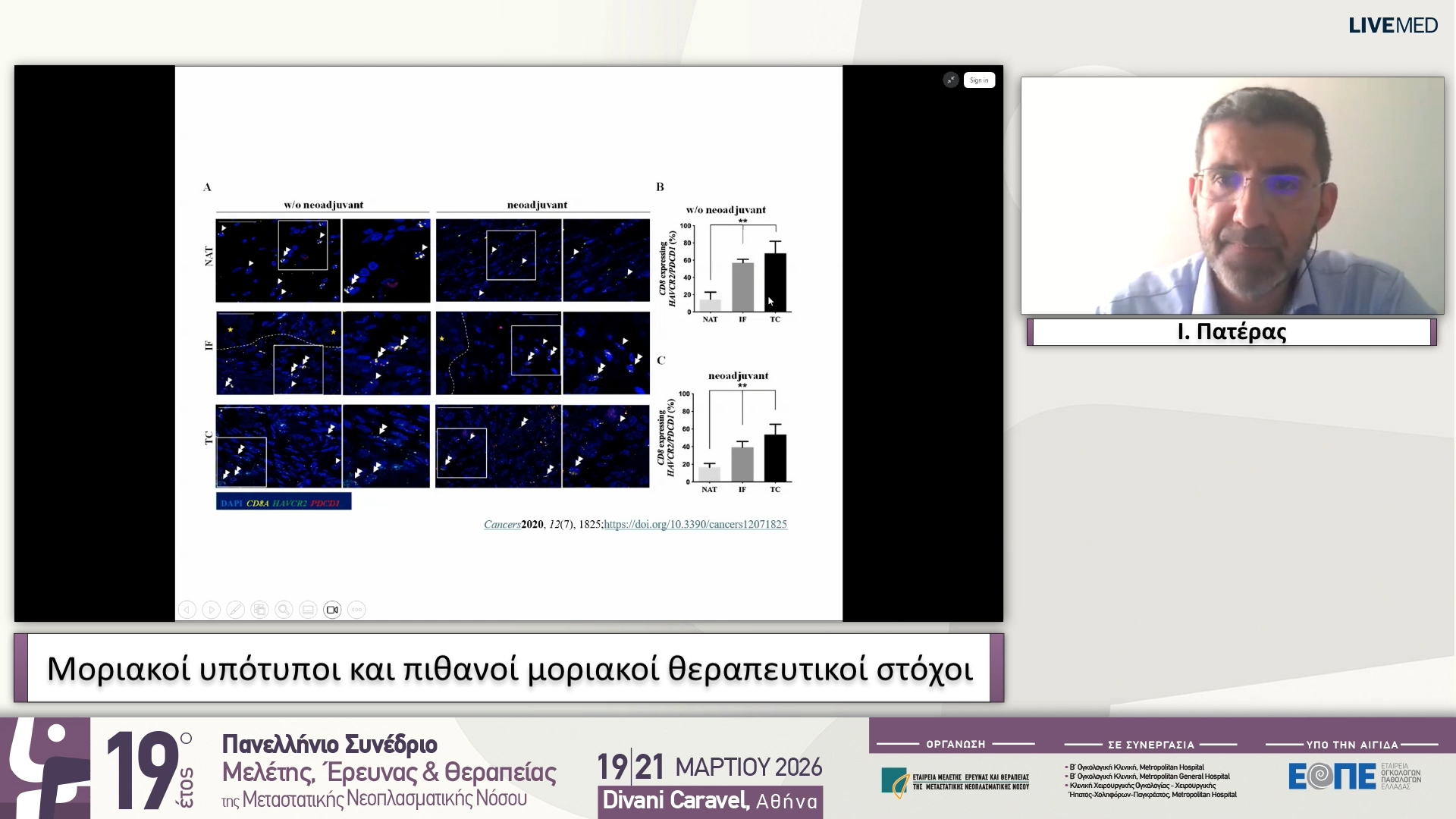Advance to next slide arrow button
The image size is (1456, 819).
pyautogui.click(x=212, y=610)
